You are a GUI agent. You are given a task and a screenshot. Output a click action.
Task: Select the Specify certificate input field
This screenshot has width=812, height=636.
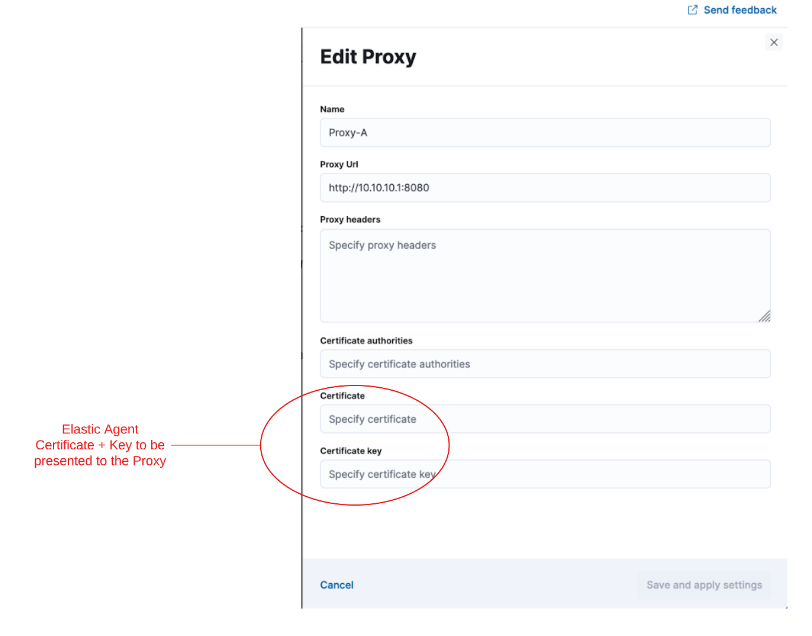545,418
